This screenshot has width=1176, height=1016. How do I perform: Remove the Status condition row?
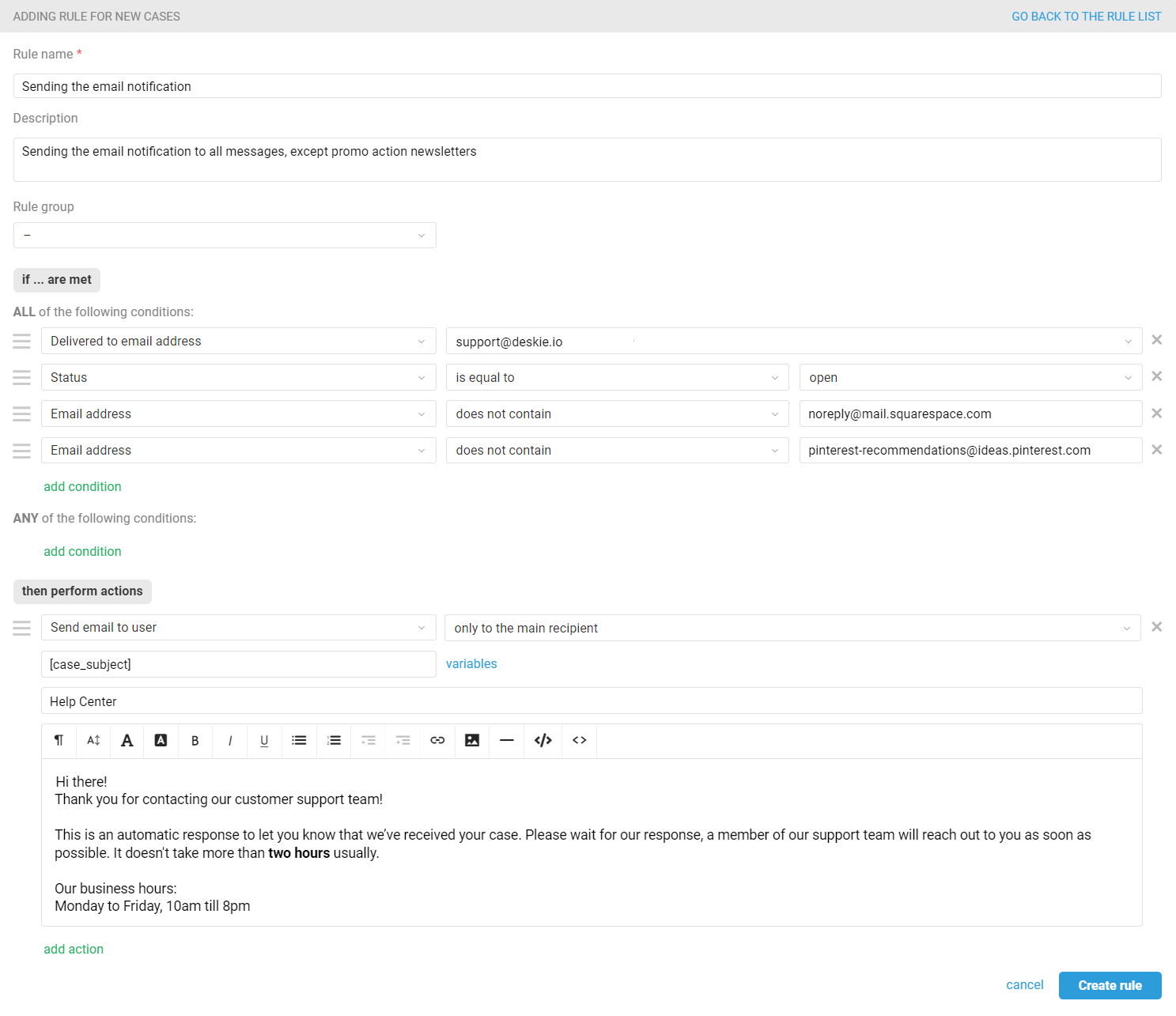pyautogui.click(x=1156, y=376)
